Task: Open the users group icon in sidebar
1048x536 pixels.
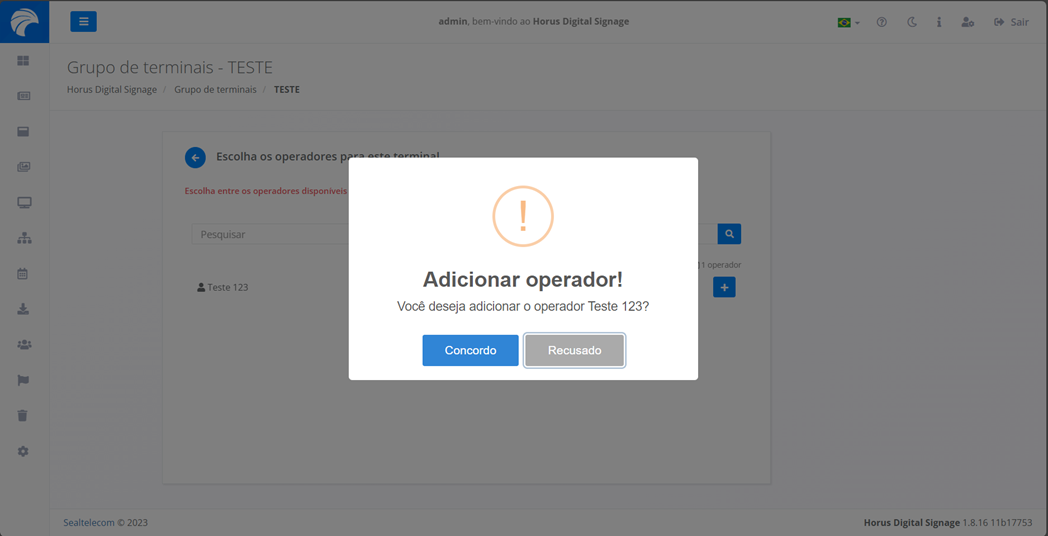Action: point(24,345)
